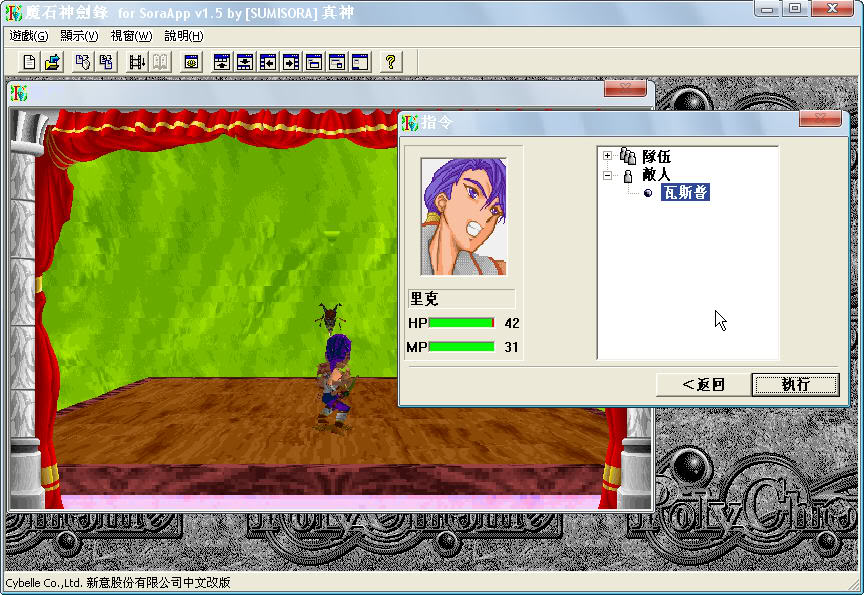
Task: Click the two-documents swap toolbar icon
Action: pos(106,62)
